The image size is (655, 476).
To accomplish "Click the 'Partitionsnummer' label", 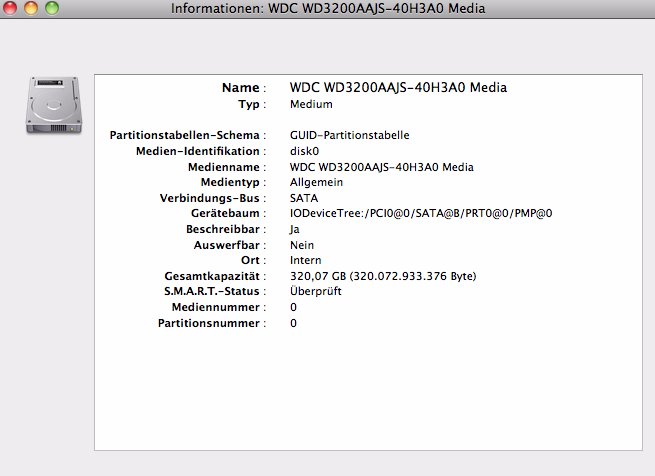I will click(209, 323).
